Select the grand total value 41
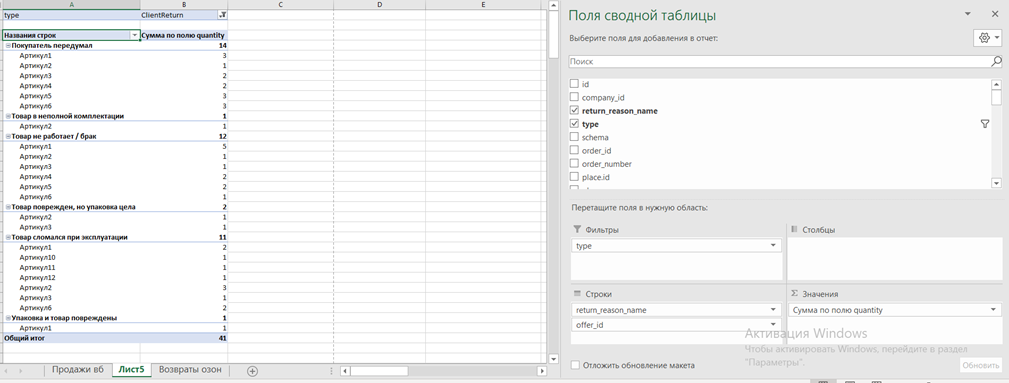 [x=184, y=338]
